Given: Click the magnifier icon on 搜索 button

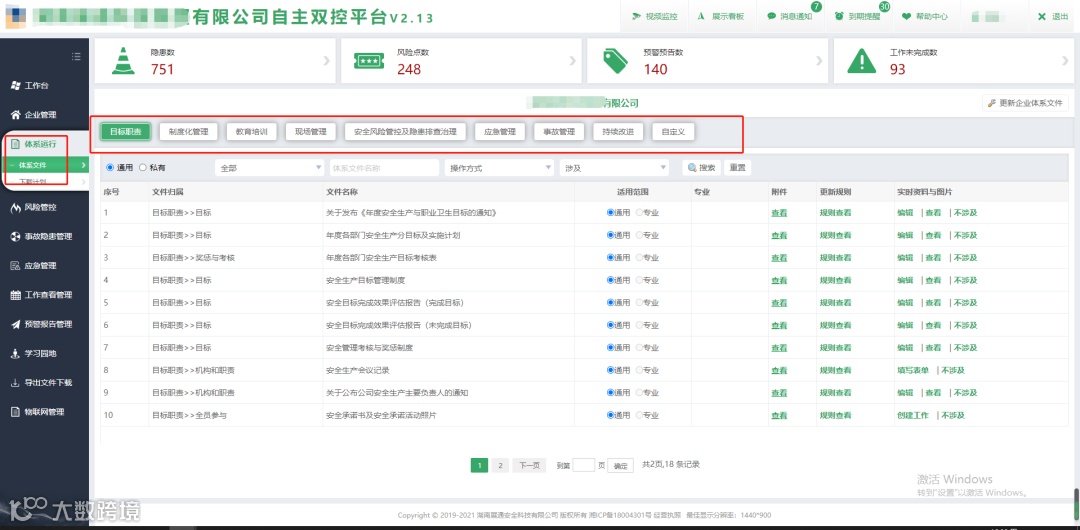Looking at the screenshot, I should [x=692, y=167].
